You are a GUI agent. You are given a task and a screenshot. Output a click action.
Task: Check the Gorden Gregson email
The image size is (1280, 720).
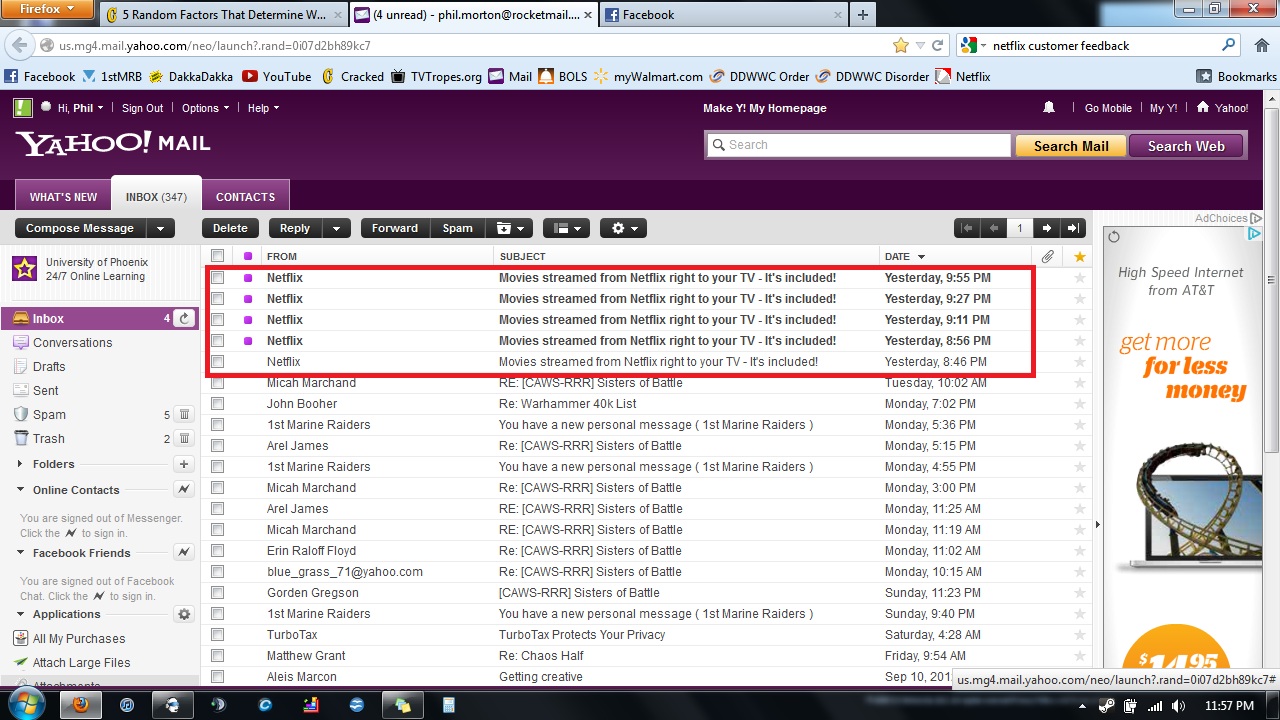click(x=218, y=593)
